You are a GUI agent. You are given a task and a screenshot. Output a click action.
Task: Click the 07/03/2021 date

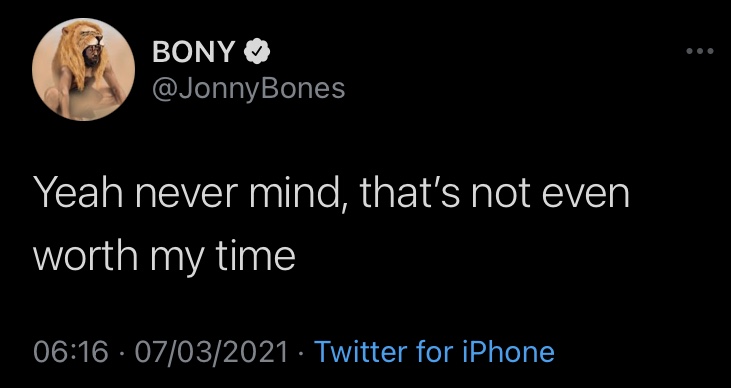pos(211,352)
